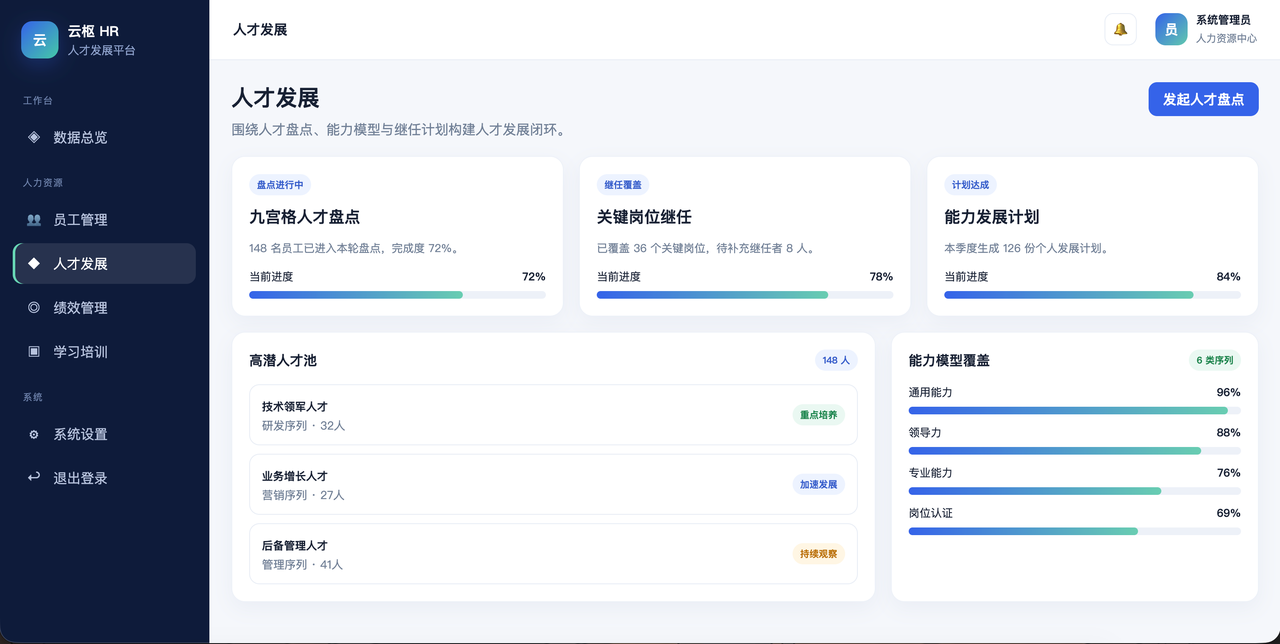Click the 专业能力 76% progress bar

[x=1074, y=491]
